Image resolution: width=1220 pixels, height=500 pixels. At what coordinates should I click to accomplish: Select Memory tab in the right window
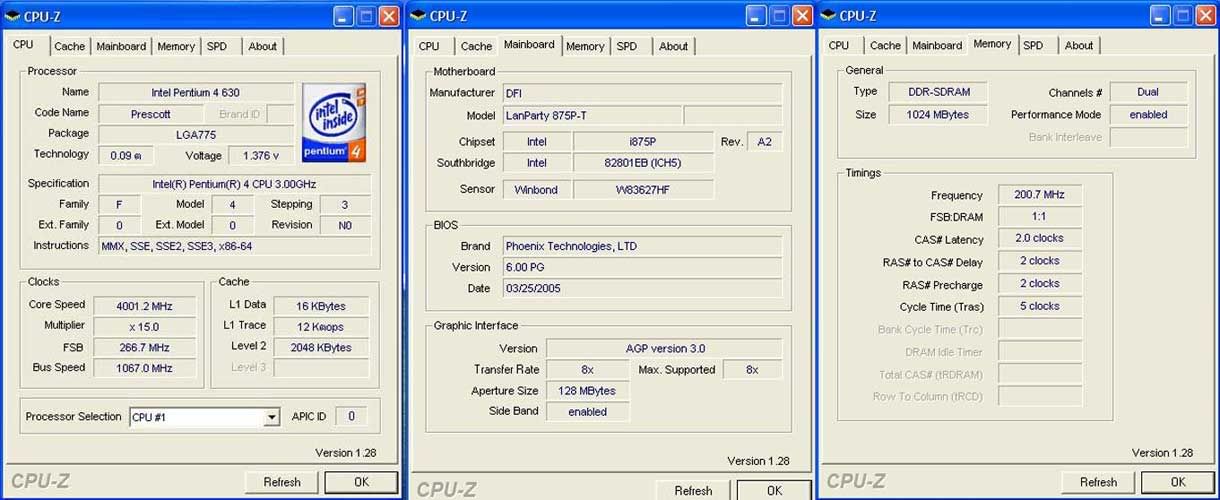992,44
